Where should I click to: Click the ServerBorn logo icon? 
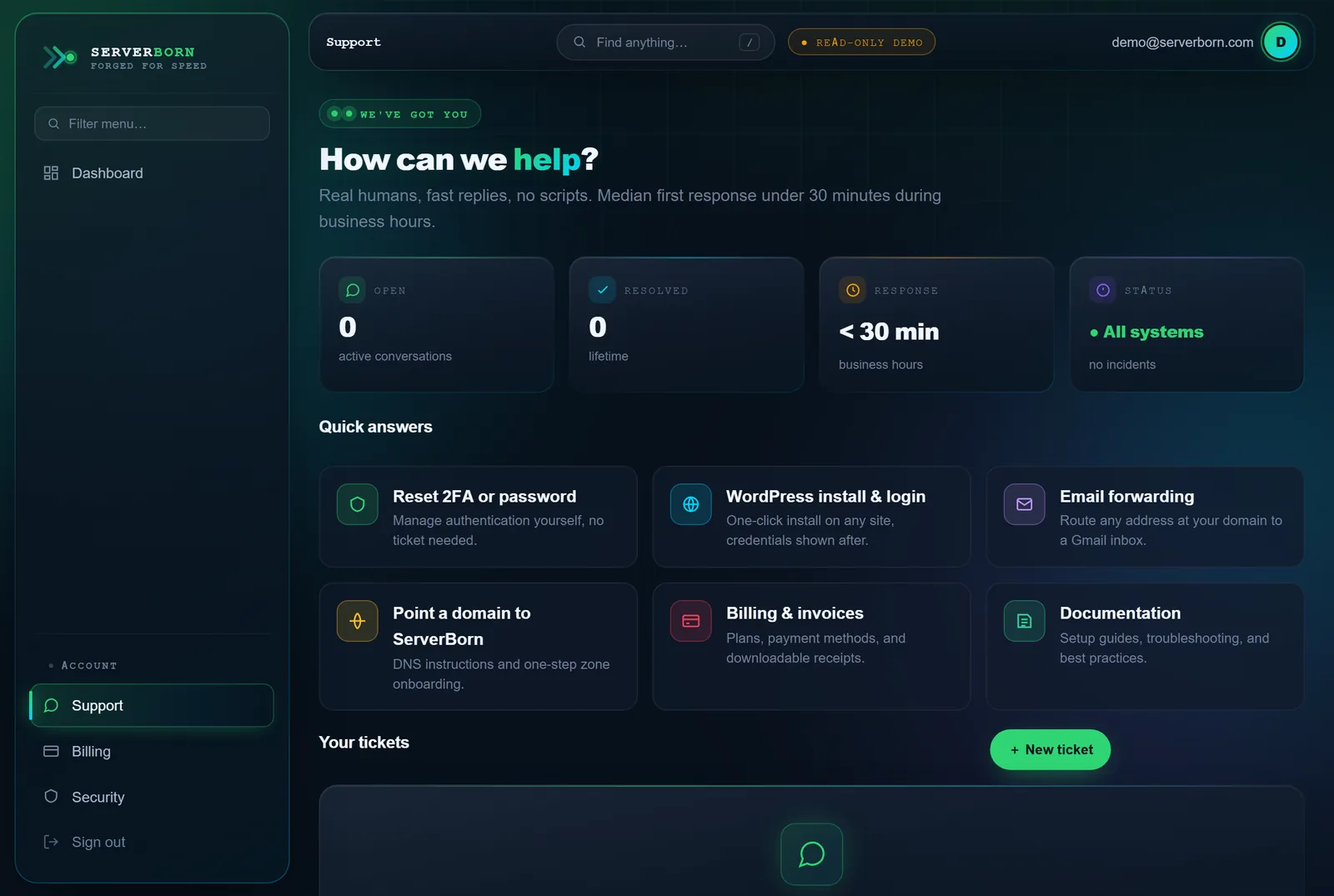60,58
